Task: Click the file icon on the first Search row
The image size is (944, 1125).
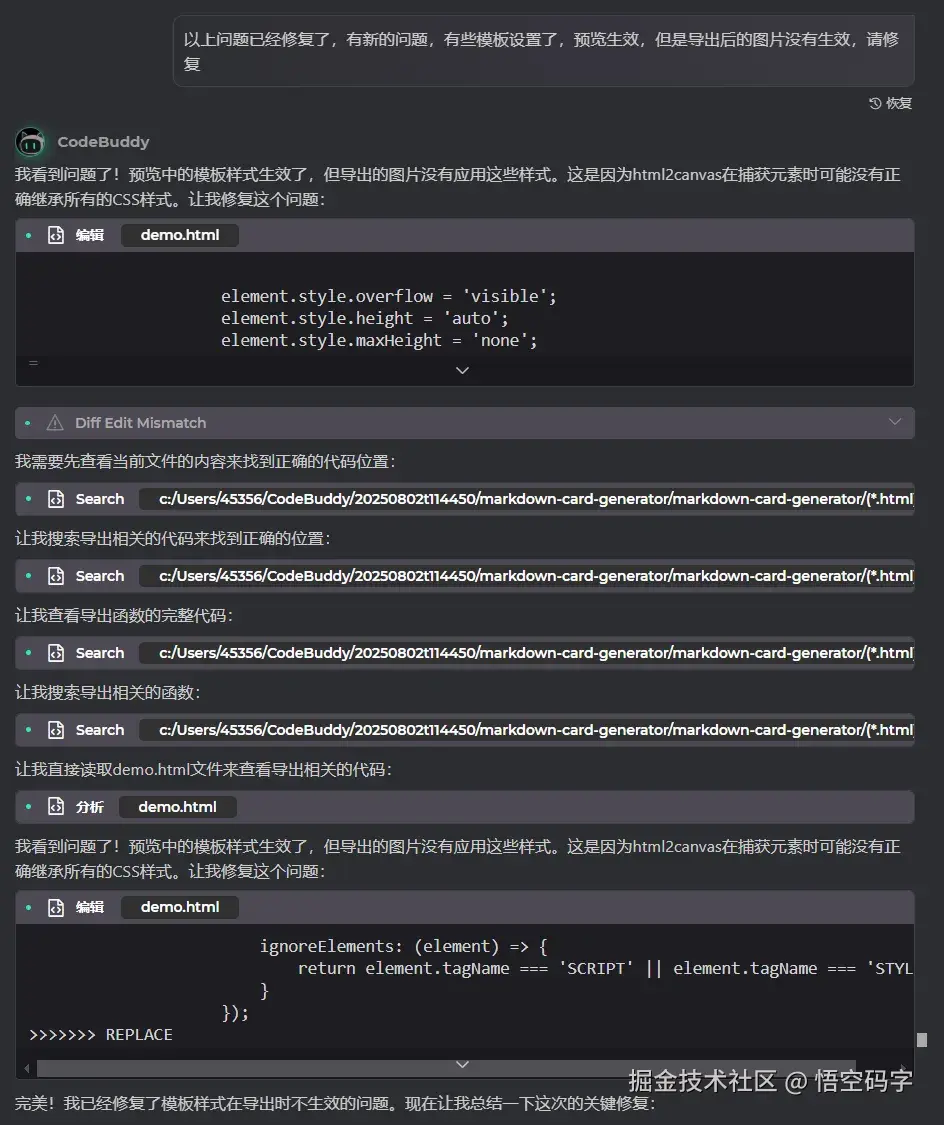Action: tap(56, 498)
